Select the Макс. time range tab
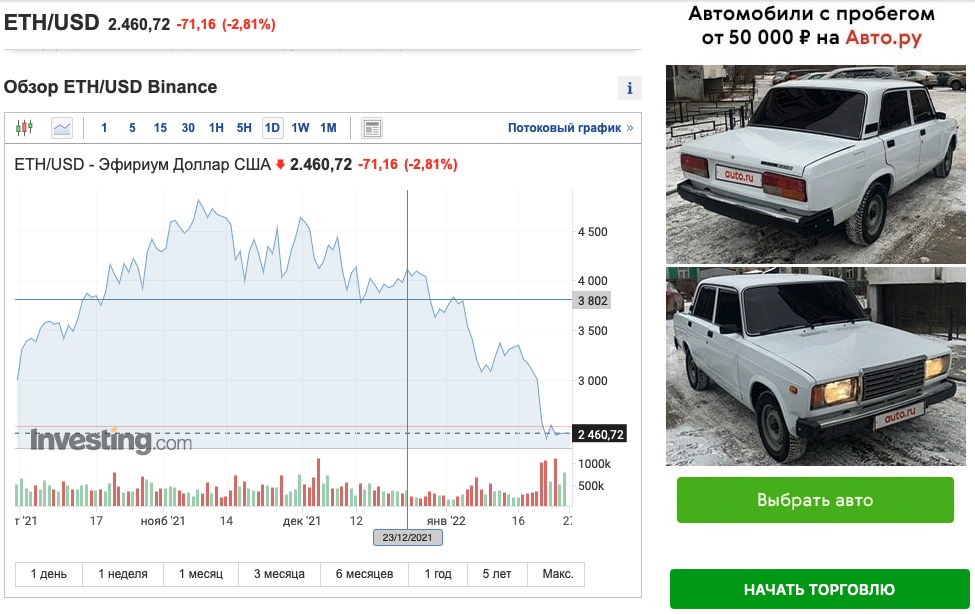The width and height of the screenshot is (975, 614). [x=558, y=574]
